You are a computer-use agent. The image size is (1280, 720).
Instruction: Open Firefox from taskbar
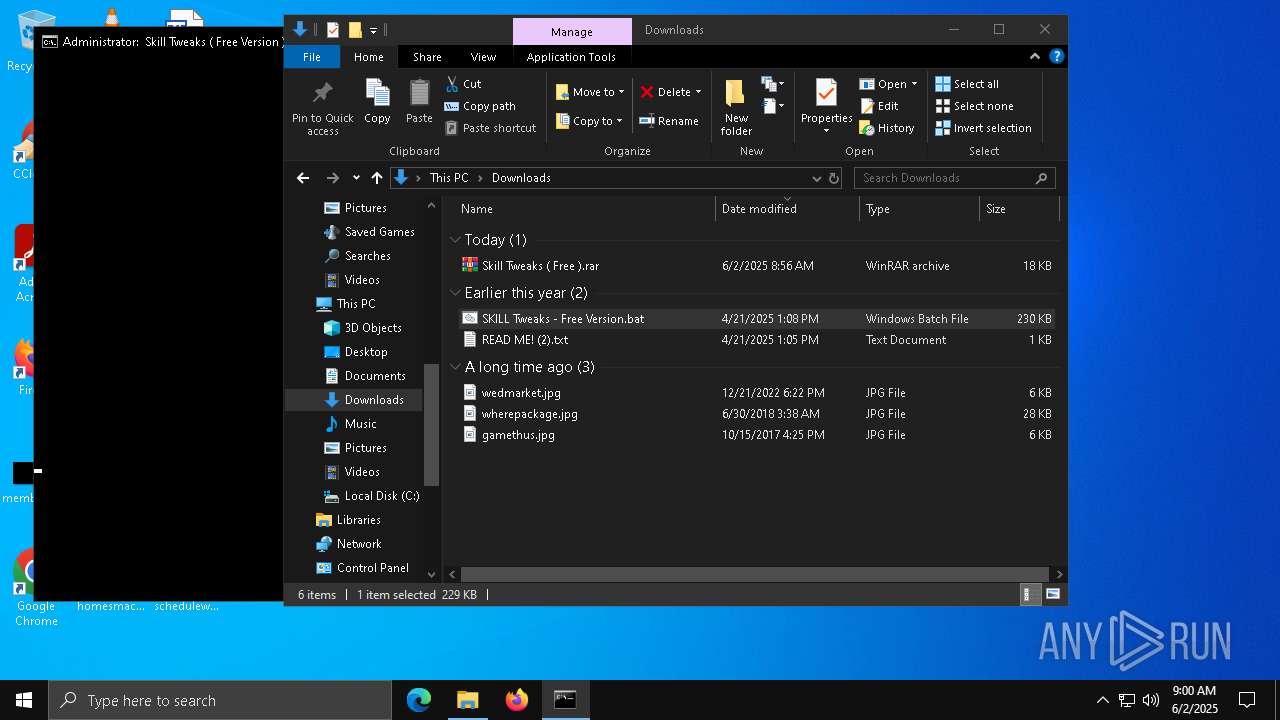click(516, 700)
